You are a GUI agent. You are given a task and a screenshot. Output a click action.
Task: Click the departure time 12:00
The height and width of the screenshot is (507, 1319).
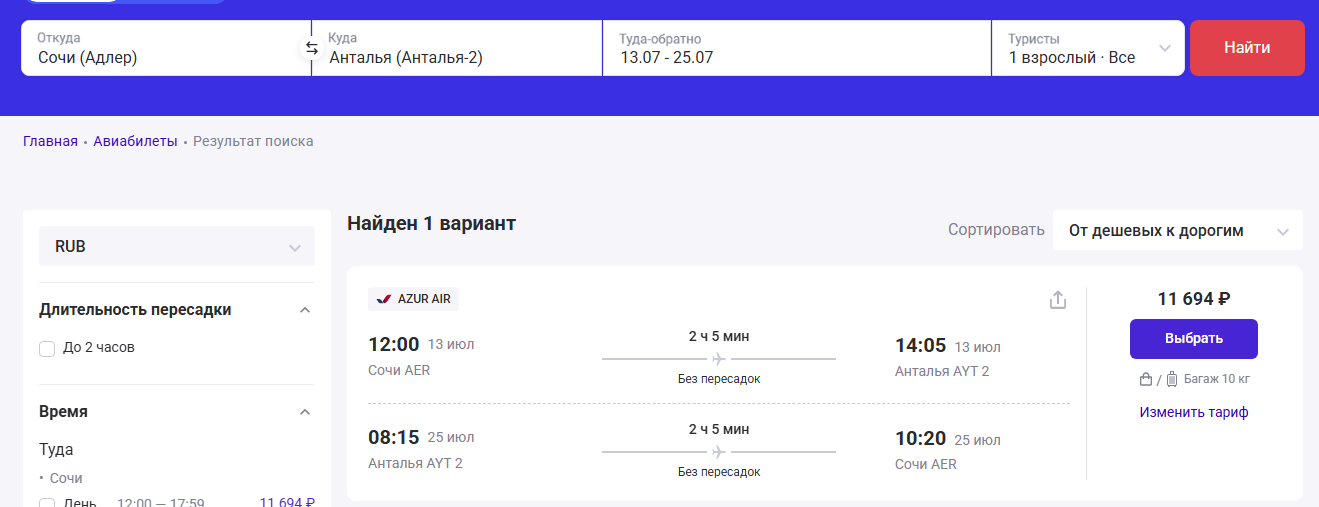point(394,345)
